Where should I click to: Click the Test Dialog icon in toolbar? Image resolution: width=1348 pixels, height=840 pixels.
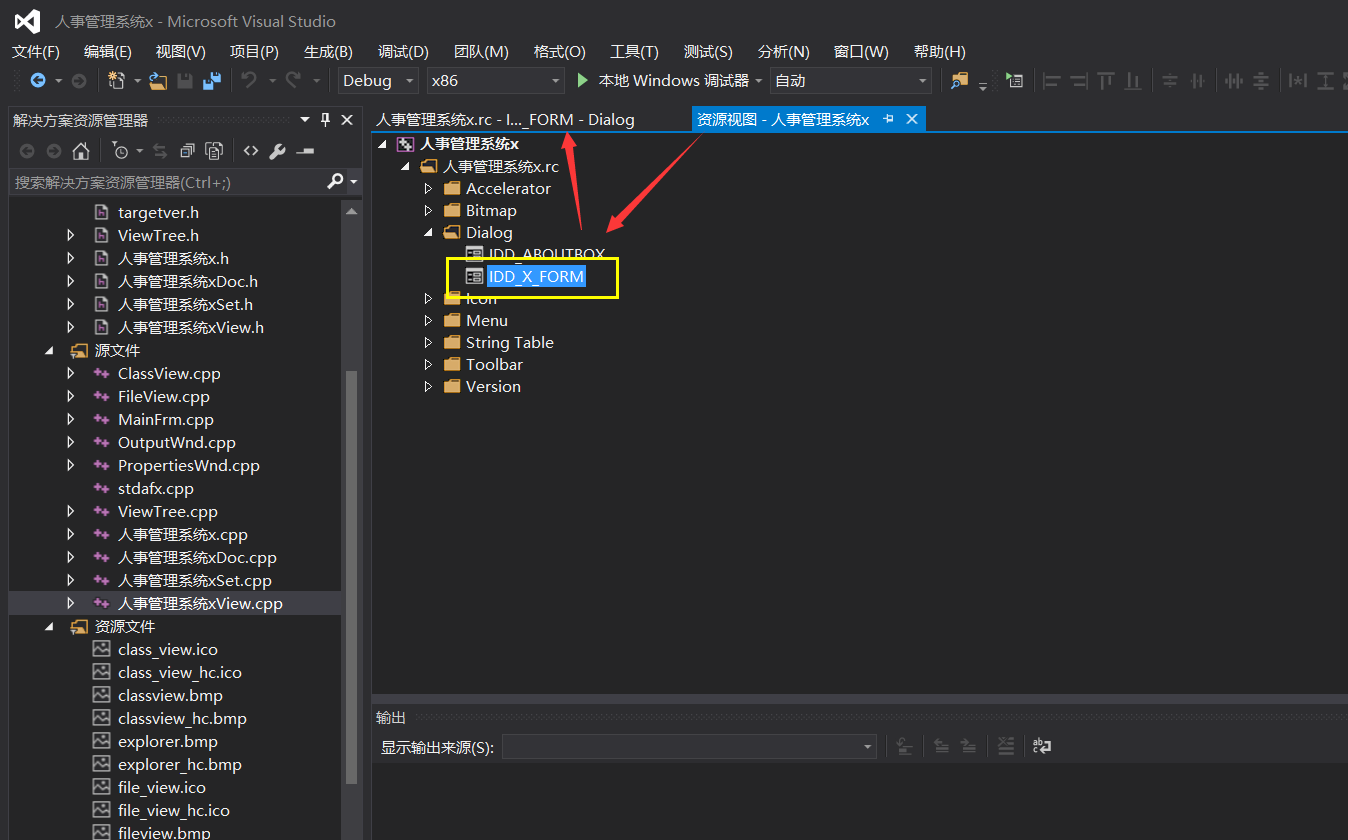click(1015, 81)
